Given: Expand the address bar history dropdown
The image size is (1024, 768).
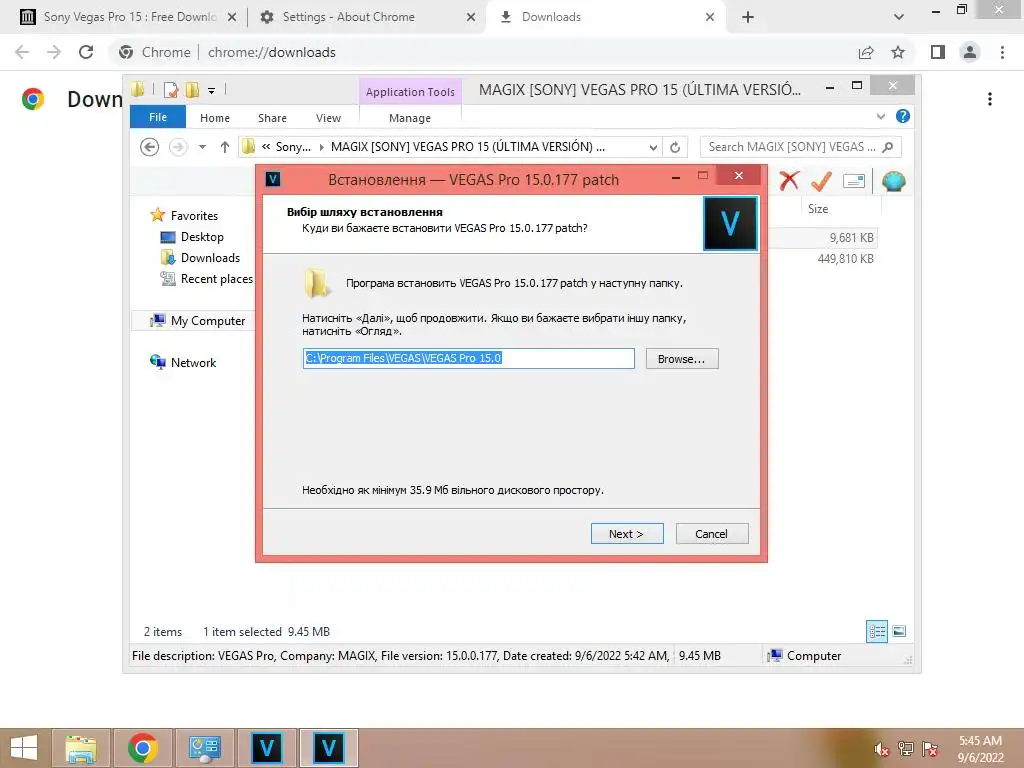Looking at the screenshot, I should pos(652,148).
